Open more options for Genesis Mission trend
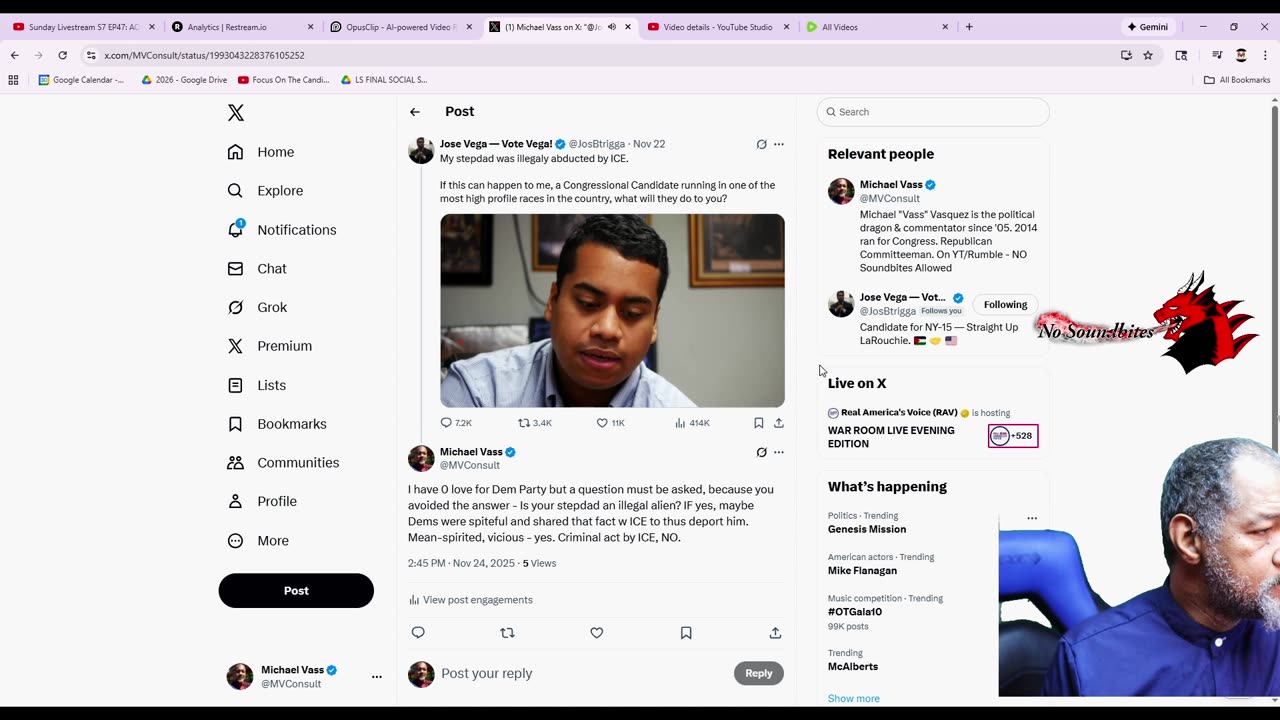The width and height of the screenshot is (1280, 720). (1032, 519)
